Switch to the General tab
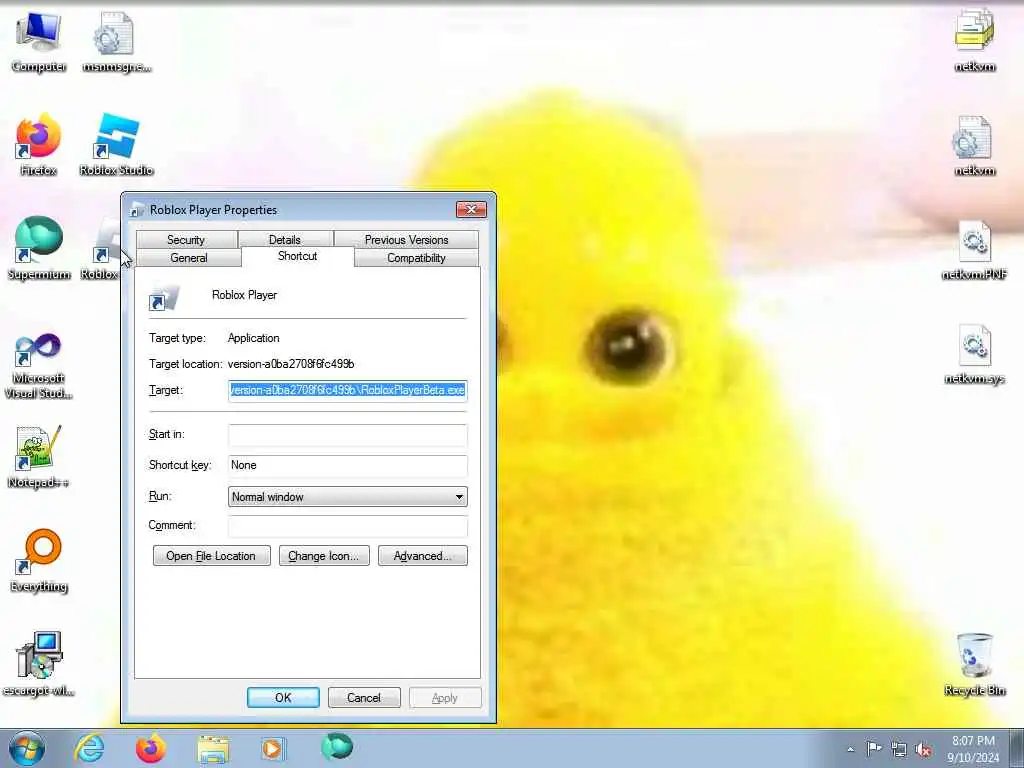This screenshot has width=1024, height=768. point(189,258)
